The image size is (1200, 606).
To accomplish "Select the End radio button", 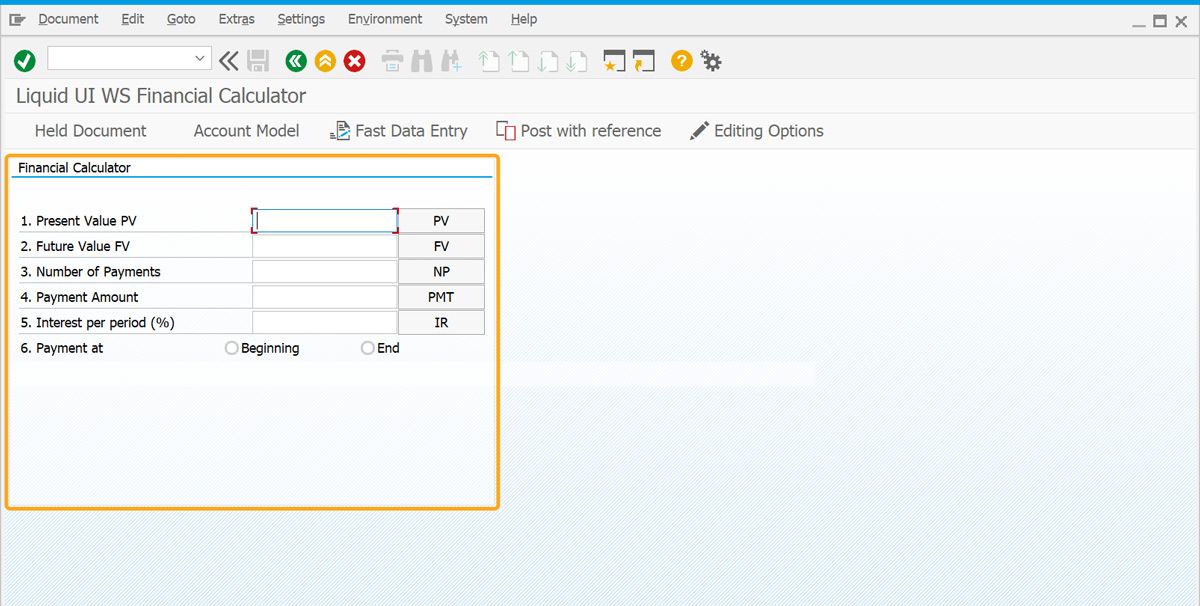I will coord(368,348).
